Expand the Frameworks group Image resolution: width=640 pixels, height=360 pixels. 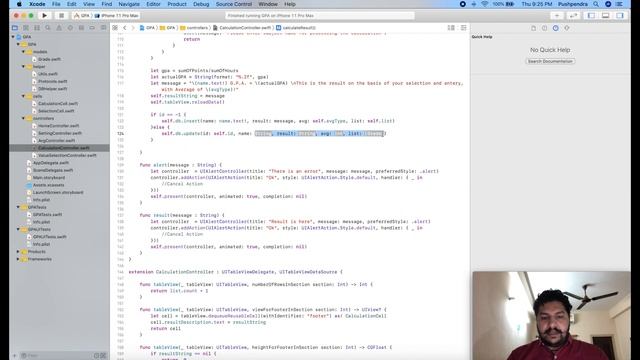click(18, 259)
